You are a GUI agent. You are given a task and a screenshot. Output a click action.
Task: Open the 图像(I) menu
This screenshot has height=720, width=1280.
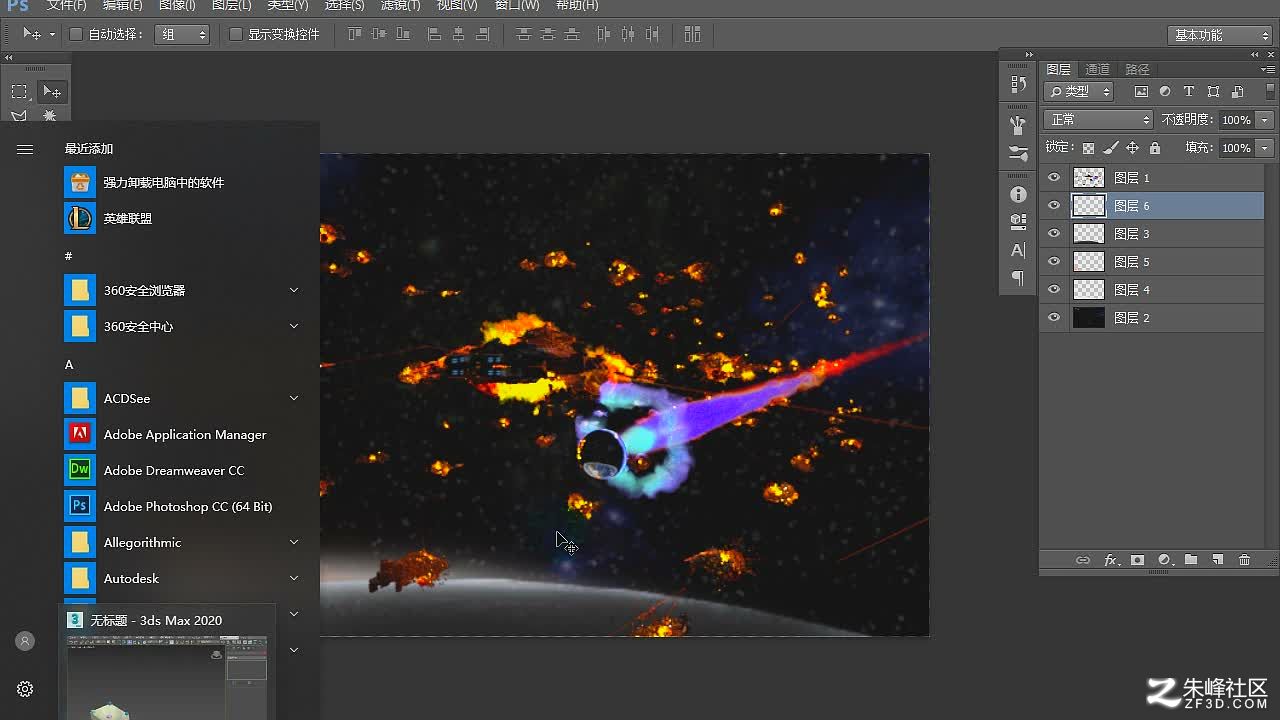coord(177,5)
